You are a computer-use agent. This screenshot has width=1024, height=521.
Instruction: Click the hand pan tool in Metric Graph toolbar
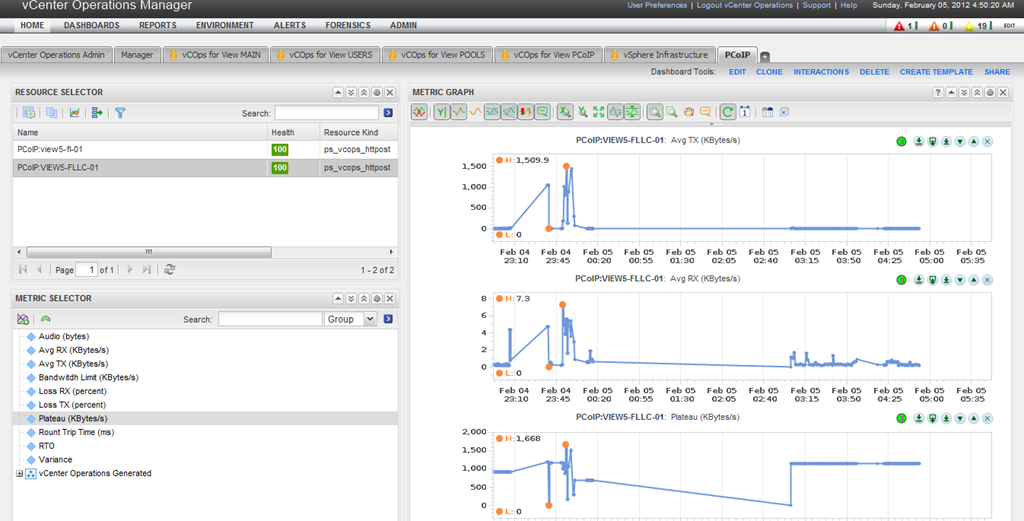coord(688,112)
